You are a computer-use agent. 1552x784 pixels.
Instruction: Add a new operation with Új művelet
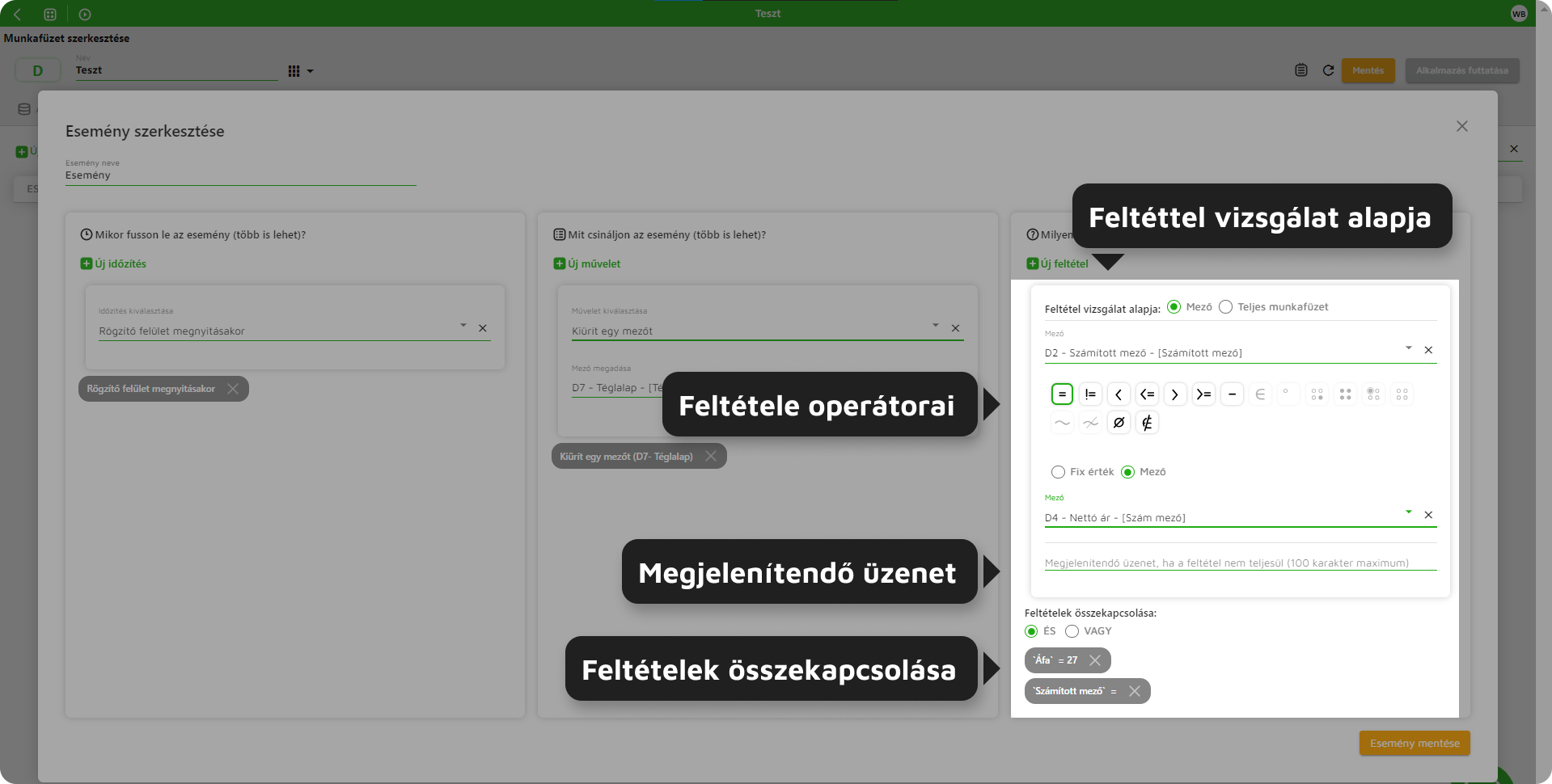pos(587,263)
